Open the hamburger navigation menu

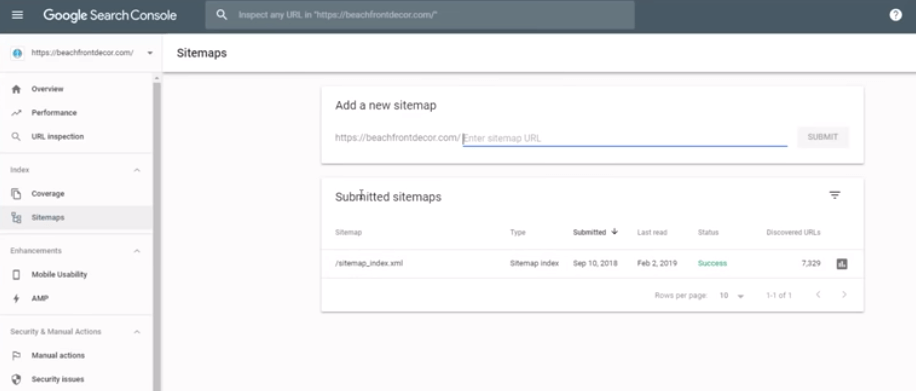pos(18,15)
